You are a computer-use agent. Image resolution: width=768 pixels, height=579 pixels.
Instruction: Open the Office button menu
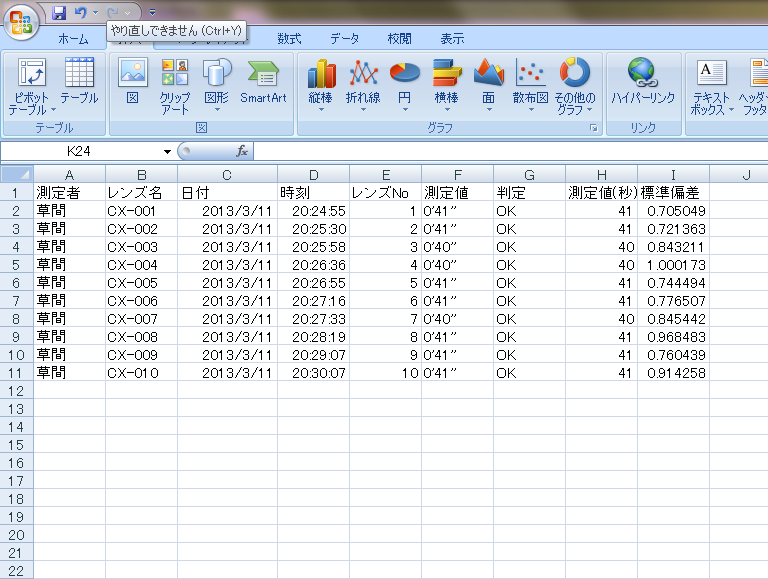(x=21, y=23)
